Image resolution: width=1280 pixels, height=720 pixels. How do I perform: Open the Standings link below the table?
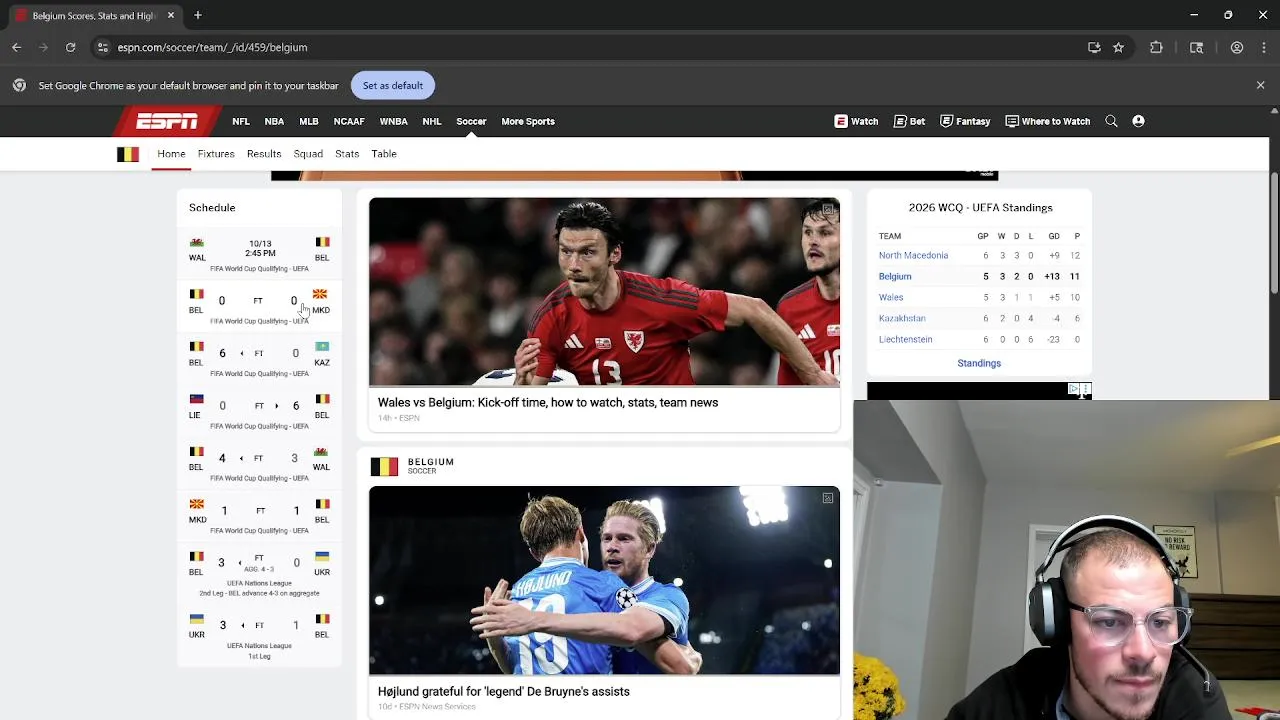[x=979, y=363]
